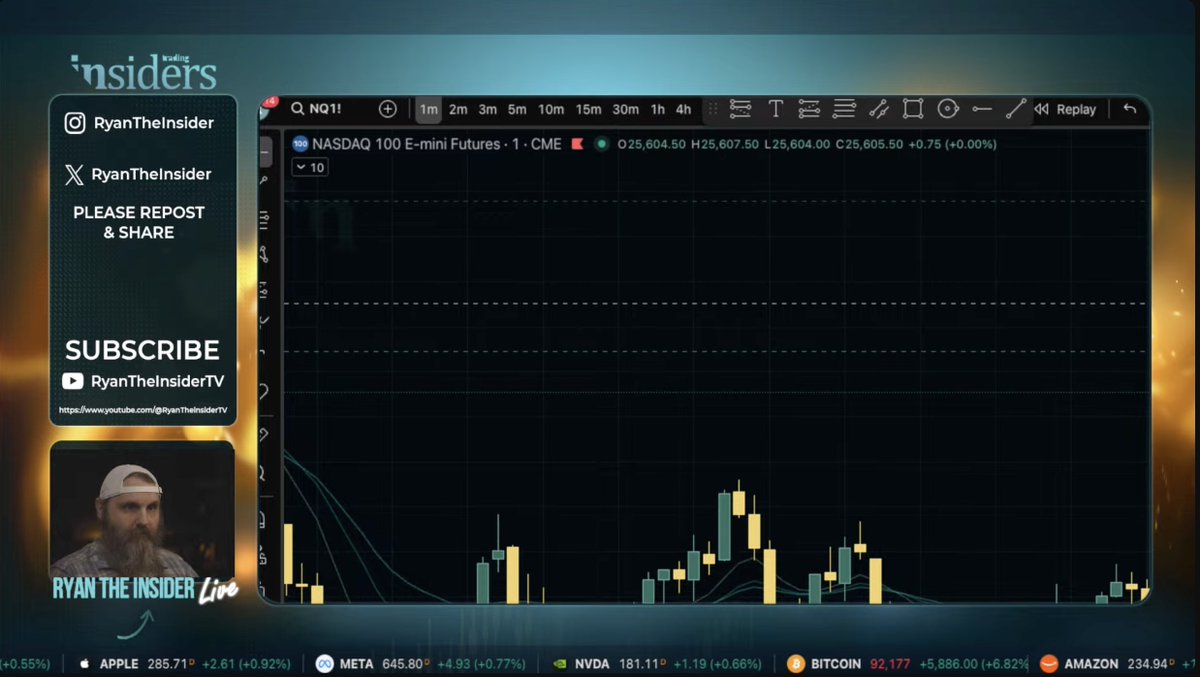Click the Instagram icon beside RyanTheInsider
Image resolution: width=1200 pixels, height=677 pixels.
click(x=75, y=123)
